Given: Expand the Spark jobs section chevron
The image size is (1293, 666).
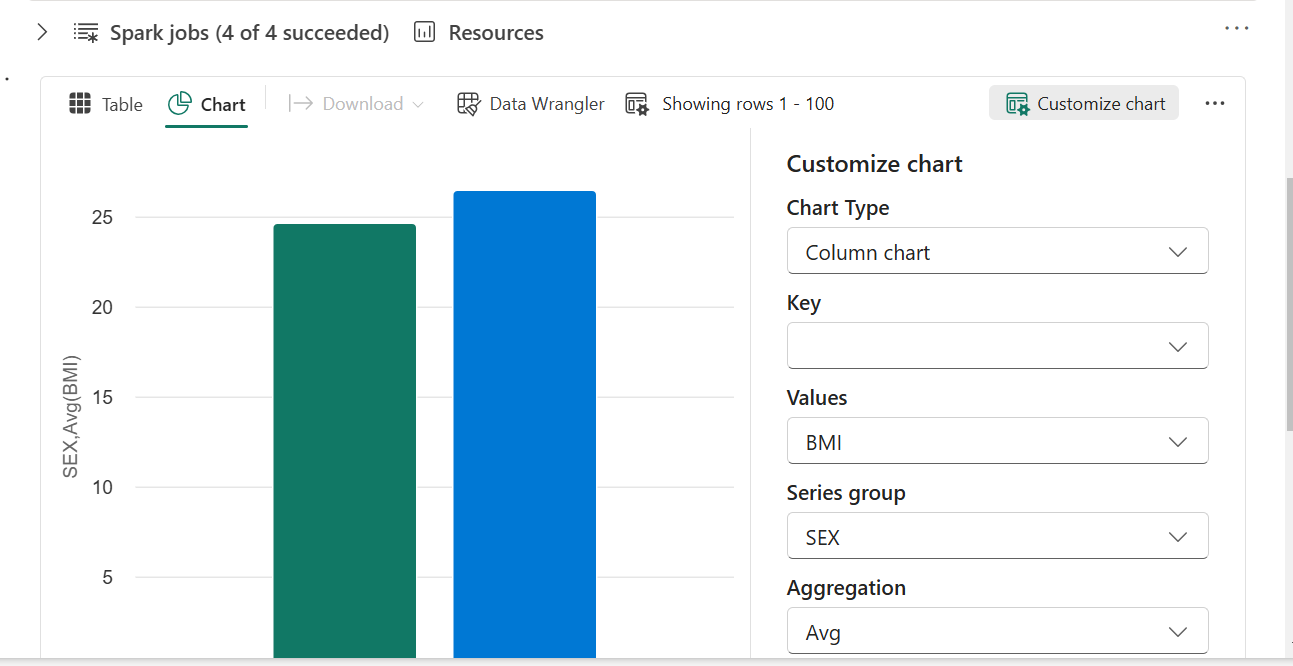Looking at the screenshot, I should click(42, 33).
